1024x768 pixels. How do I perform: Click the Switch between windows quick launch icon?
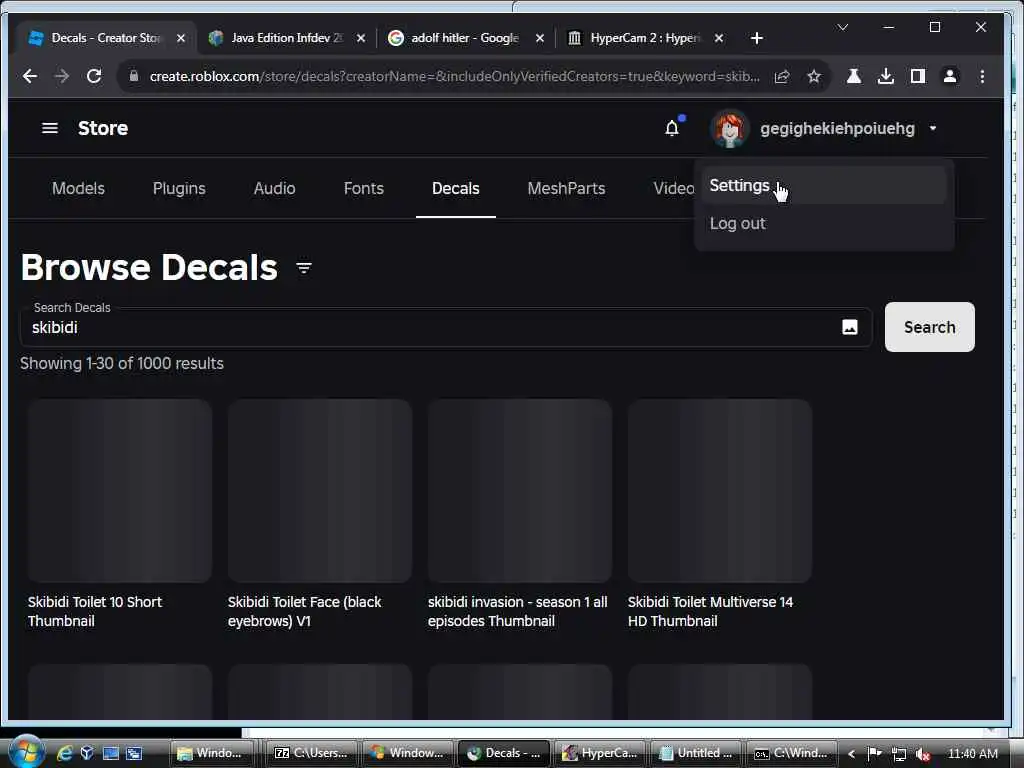[134, 753]
